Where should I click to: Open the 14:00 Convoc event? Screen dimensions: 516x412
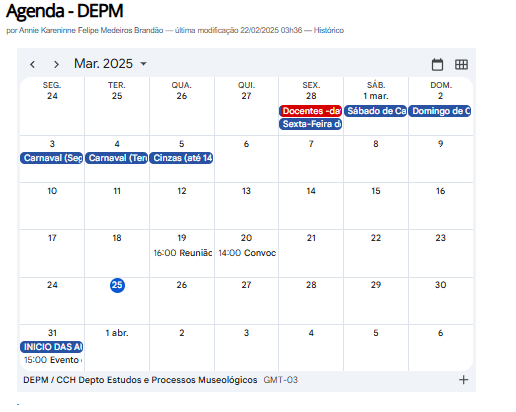(247, 253)
